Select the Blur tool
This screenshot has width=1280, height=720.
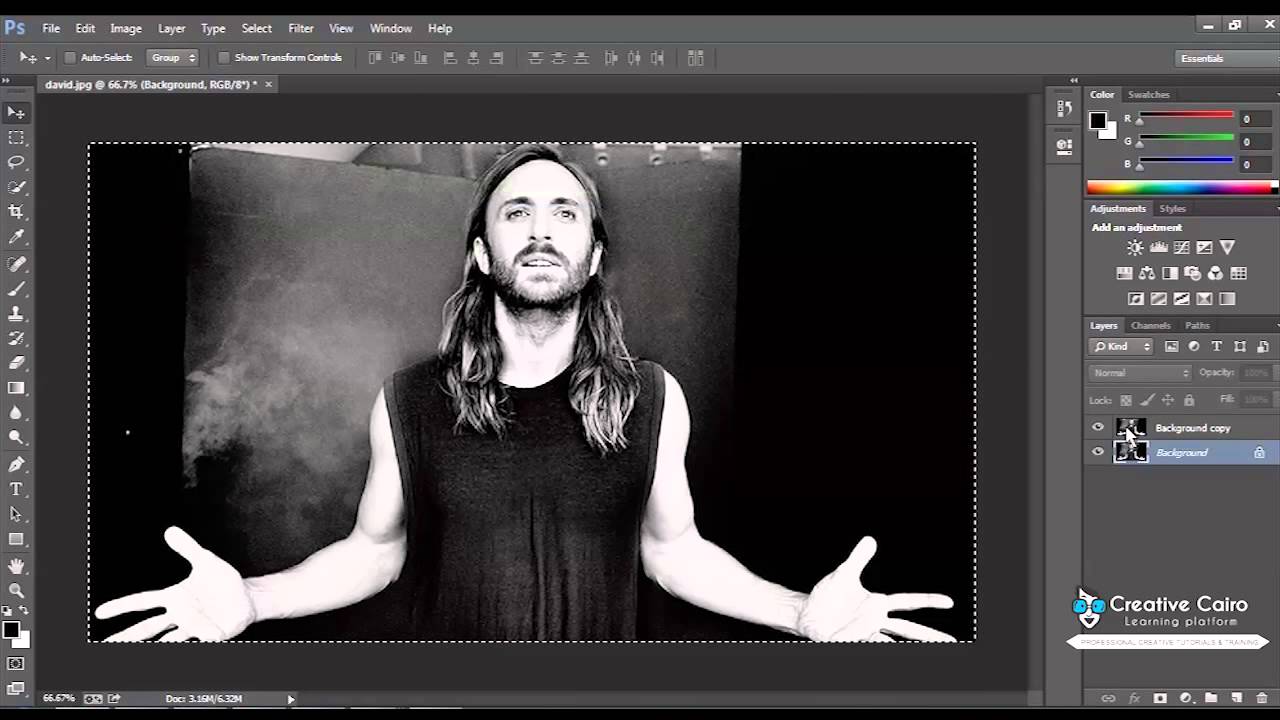tap(16, 413)
